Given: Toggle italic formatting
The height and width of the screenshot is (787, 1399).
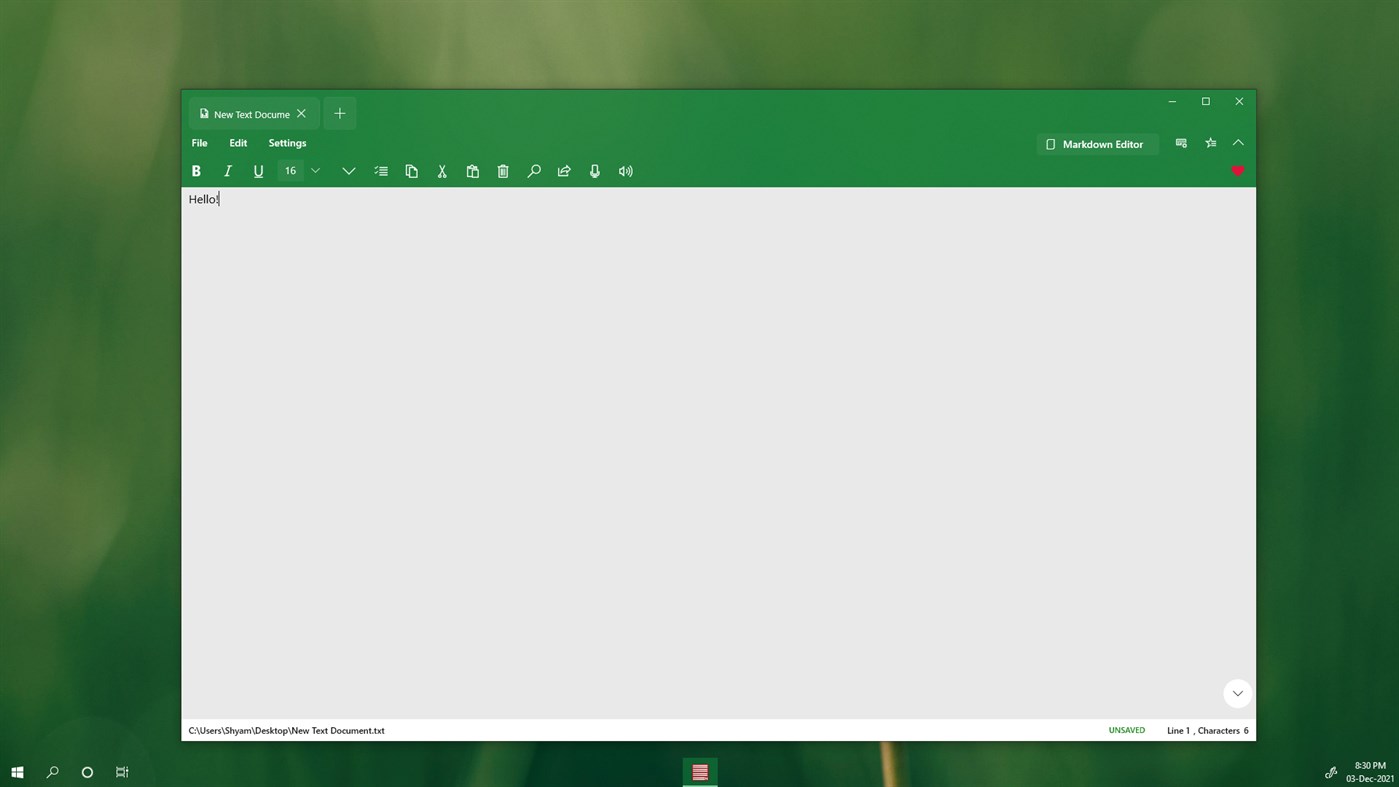Looking at the screenshot, I should [x=227, y=170].
